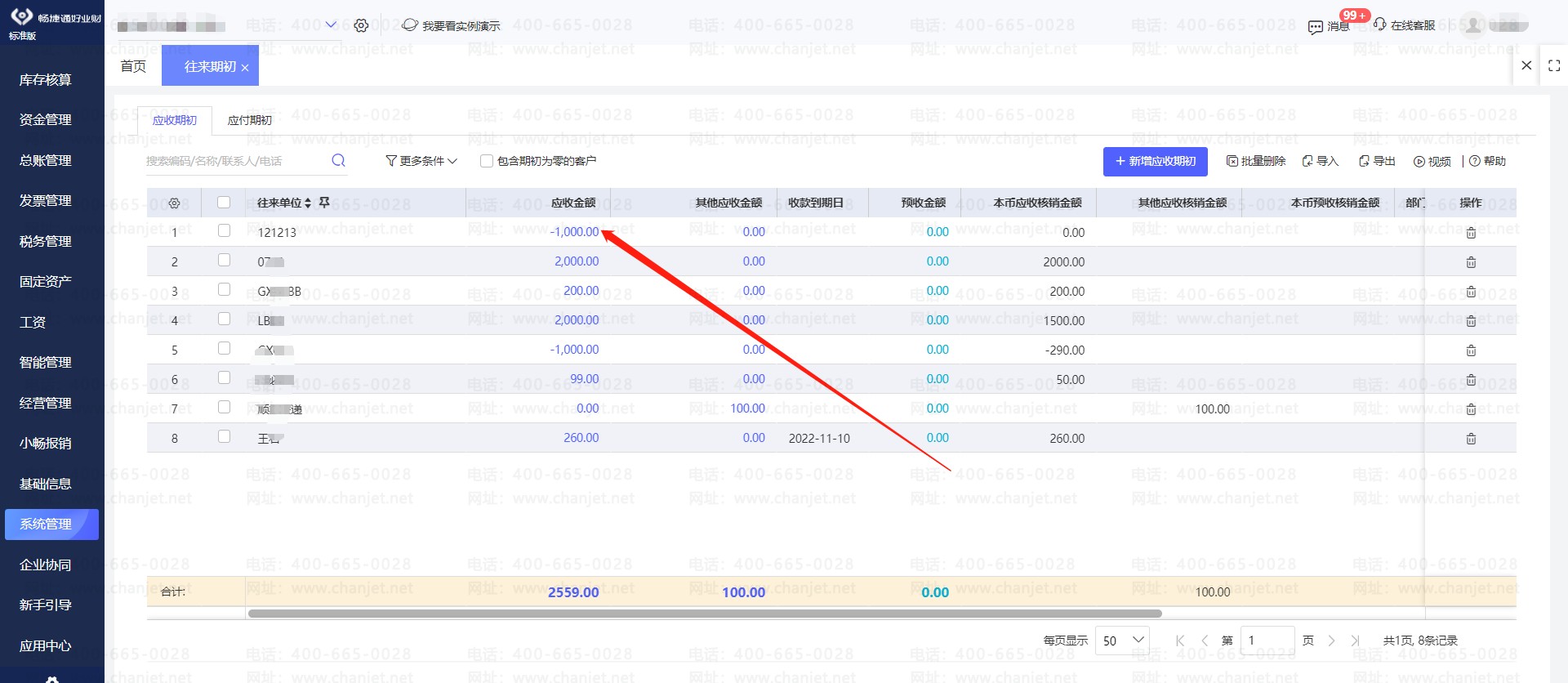The height and width of the screenshot is (683, 1568).
Task: Expand the 更多条件 filter dropdown
Action: pyautogui.click(x=421, y=162)
